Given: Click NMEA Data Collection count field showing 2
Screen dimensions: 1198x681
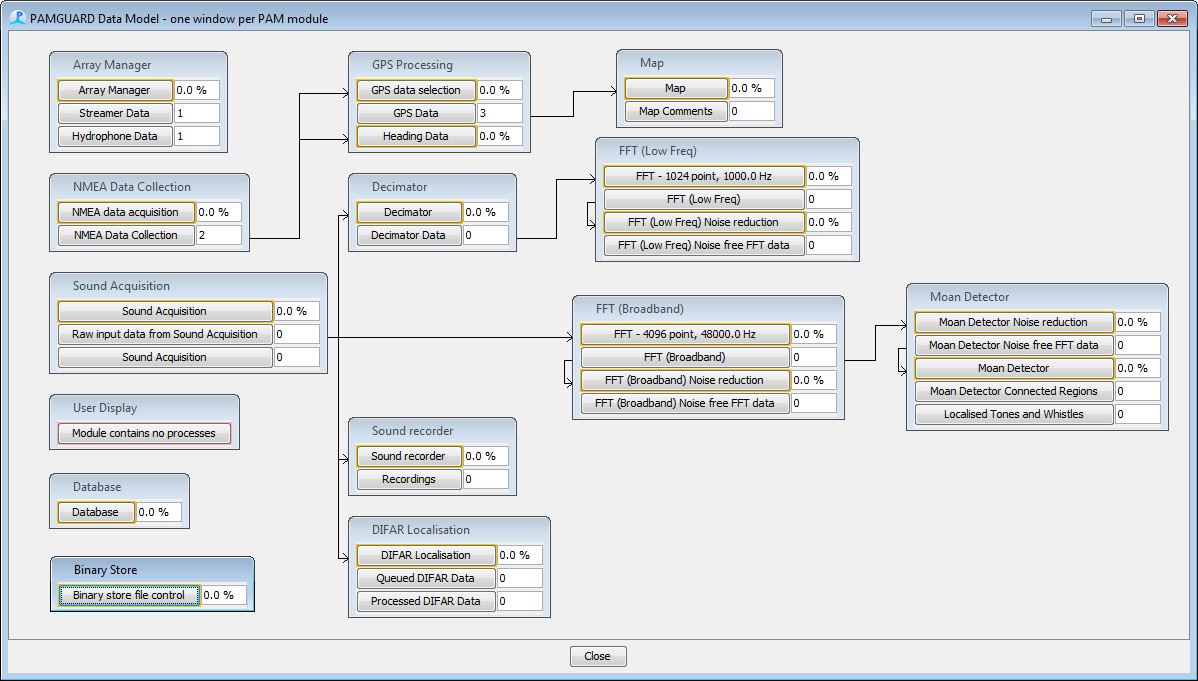Looking at the screenshot, I should point(219,235).
